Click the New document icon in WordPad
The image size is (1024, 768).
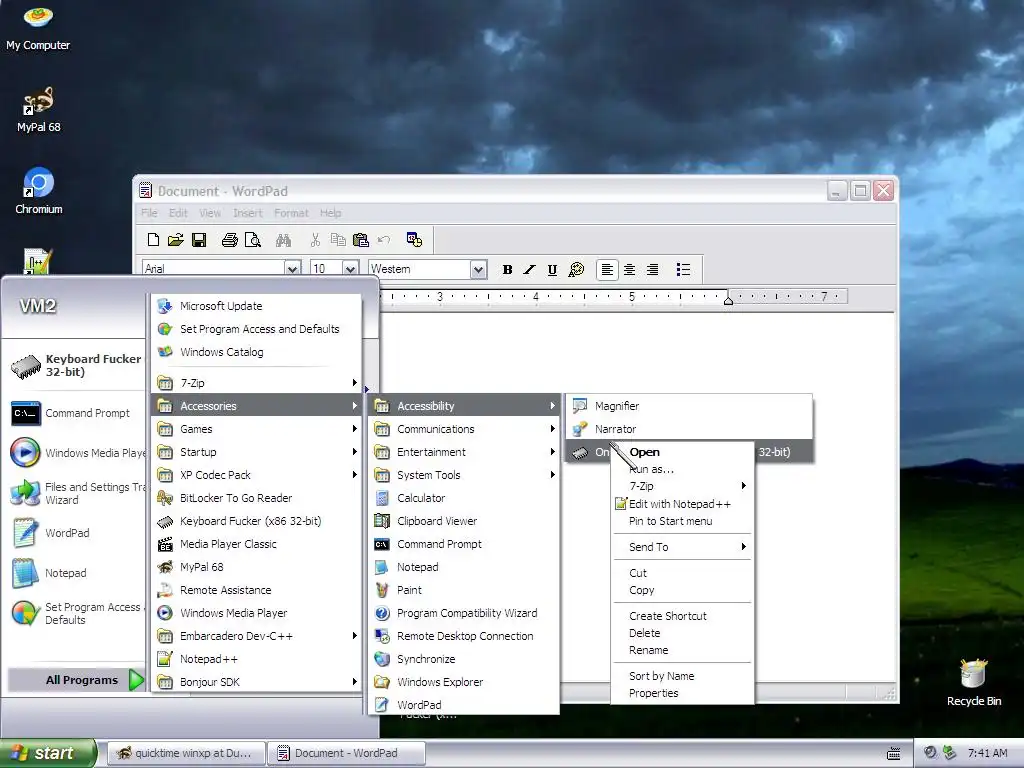[153, 240]
